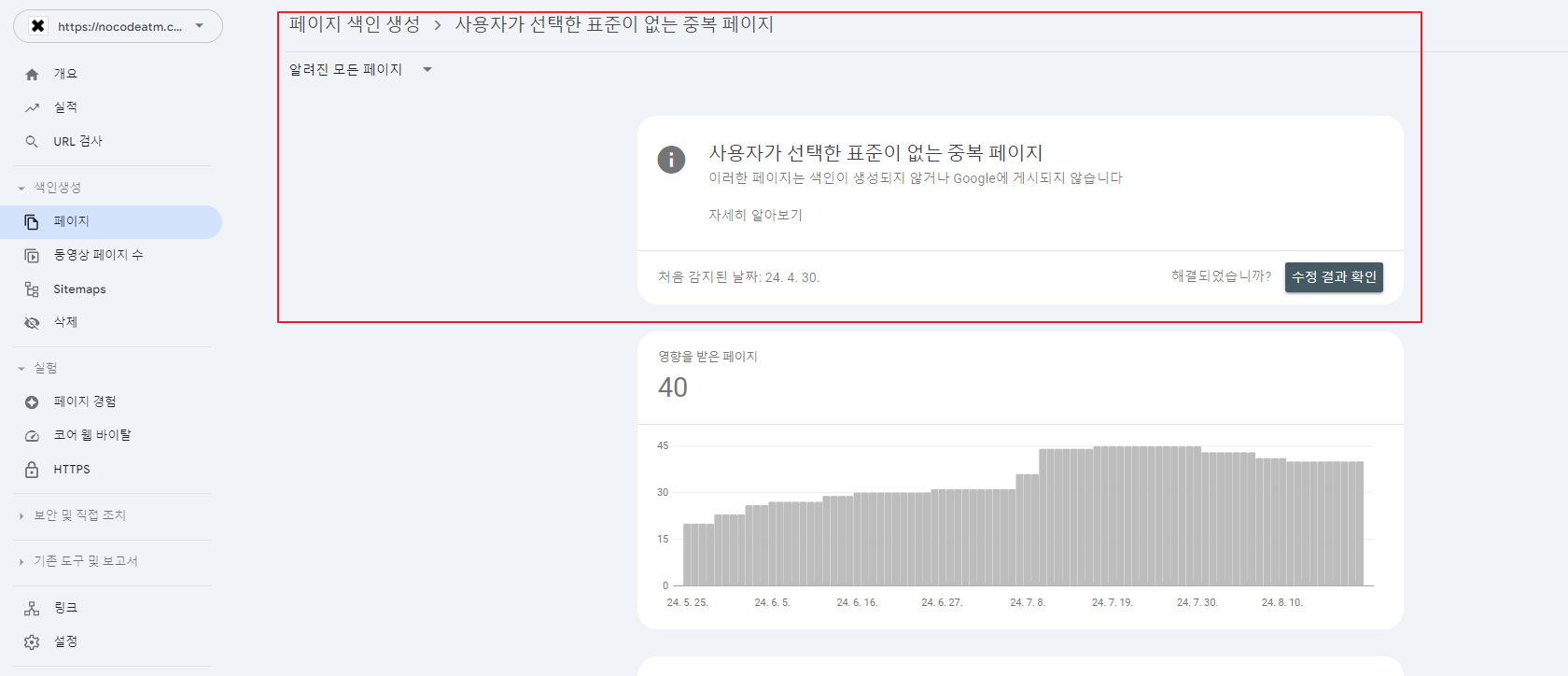Click the 코어 웹 바이탈 gauge icon

32,436
